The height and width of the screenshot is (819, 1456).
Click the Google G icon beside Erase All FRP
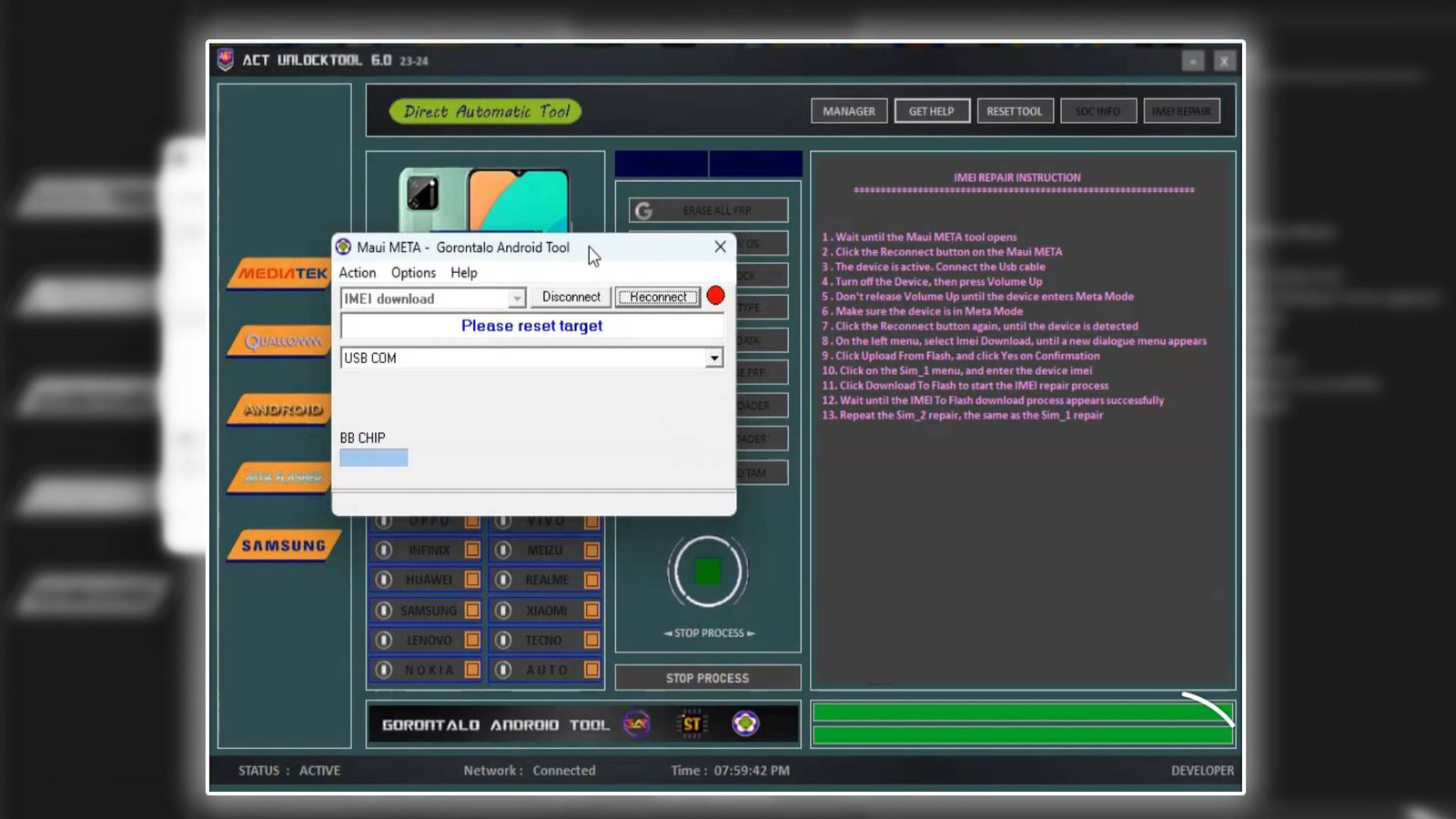click(x=645, y=209)
